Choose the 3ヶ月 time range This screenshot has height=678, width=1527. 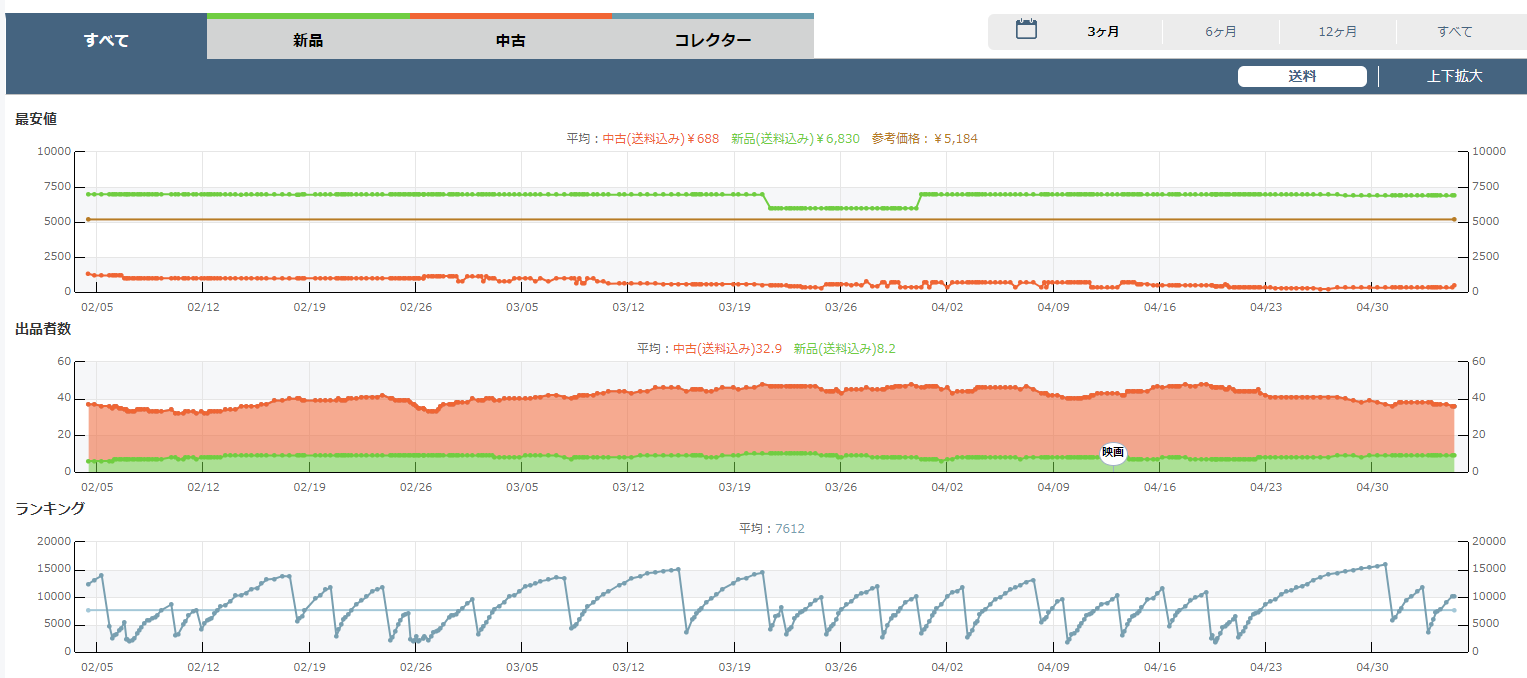(1103, 32)
